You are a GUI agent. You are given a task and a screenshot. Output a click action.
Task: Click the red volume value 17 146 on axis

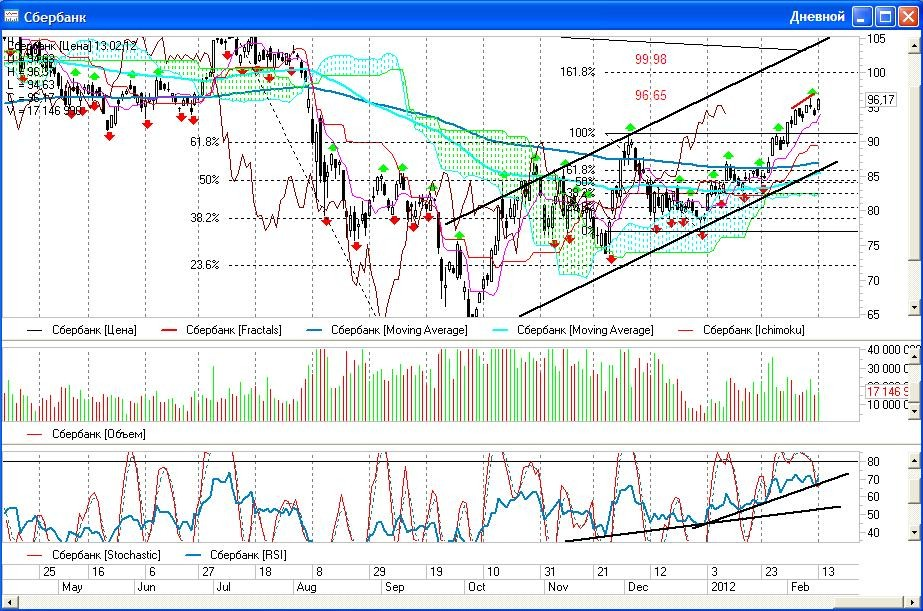click(887, 391)
